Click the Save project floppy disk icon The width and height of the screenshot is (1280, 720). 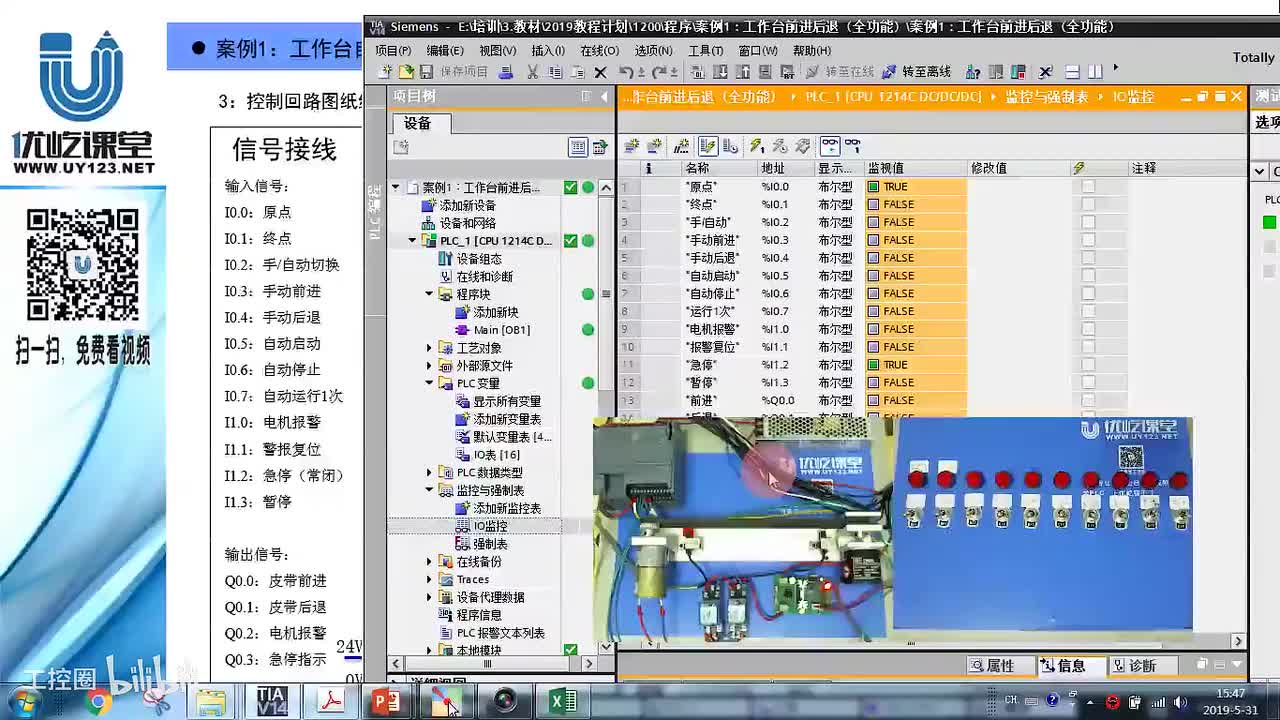pyautogui.click(x=426, y=72)
